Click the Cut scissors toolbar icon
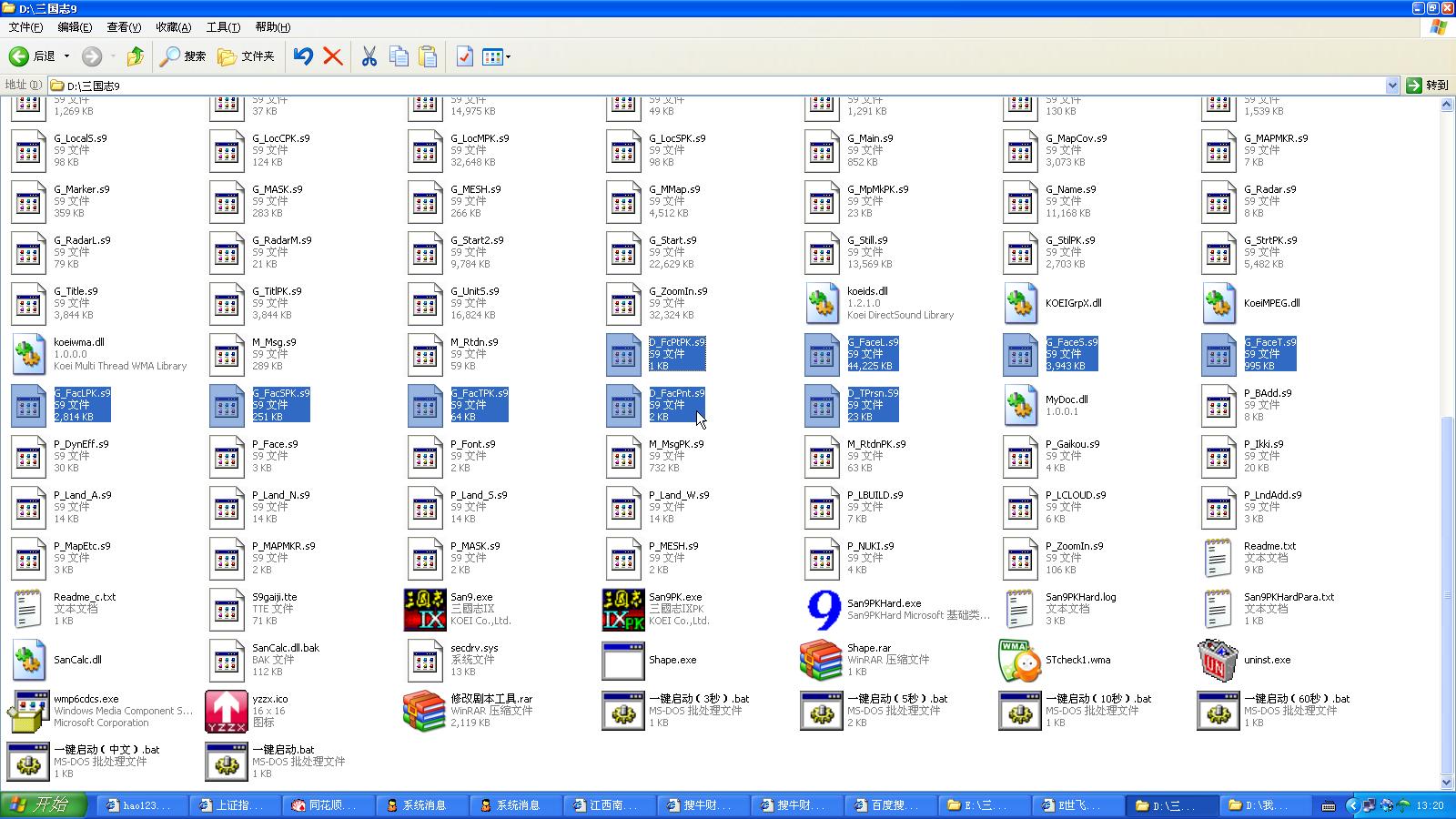Viewport: 1456px width, 819px height. click(x=369, y=56)
